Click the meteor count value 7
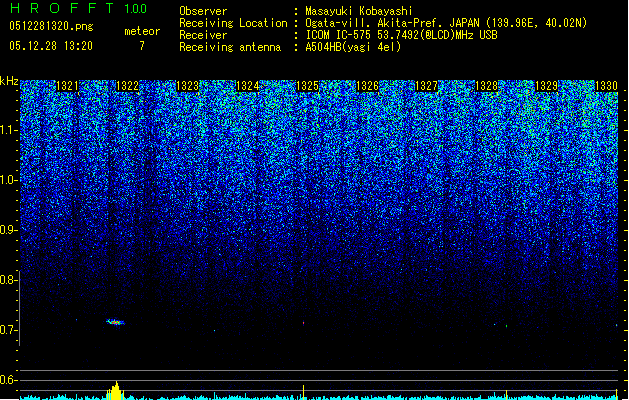This screenshot has height=400, width=629. 142,46
